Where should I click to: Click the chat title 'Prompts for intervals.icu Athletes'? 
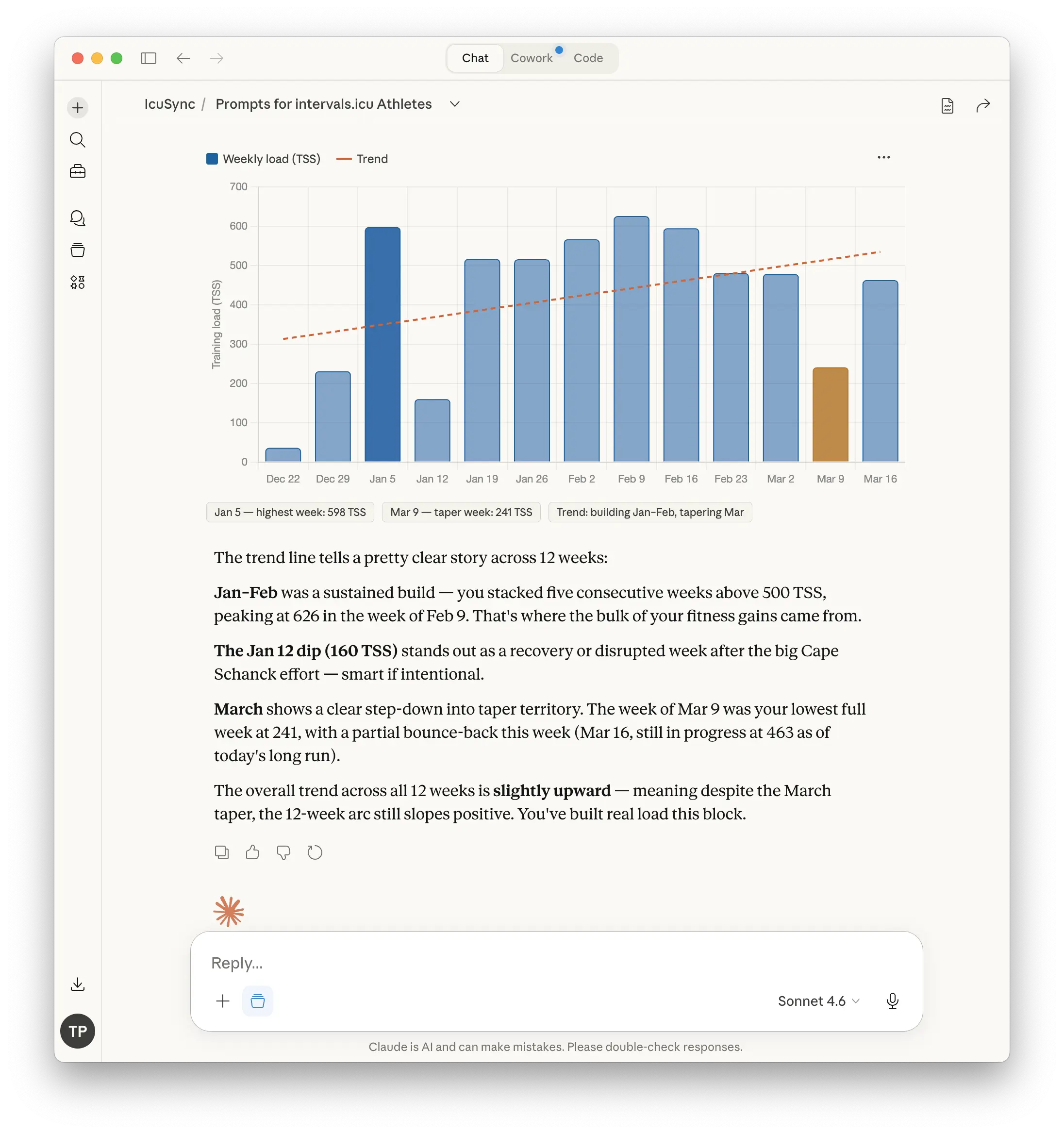pos(323,104)
